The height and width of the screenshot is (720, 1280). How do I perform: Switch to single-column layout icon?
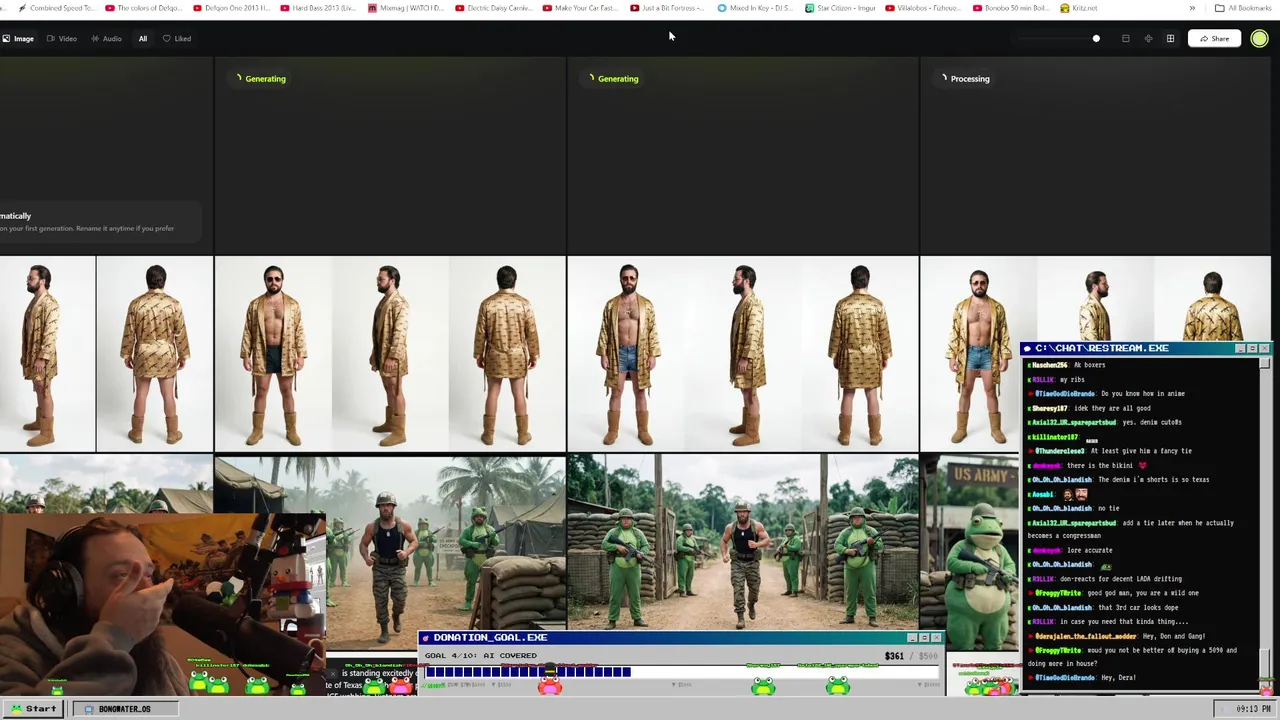[1125, 39]
